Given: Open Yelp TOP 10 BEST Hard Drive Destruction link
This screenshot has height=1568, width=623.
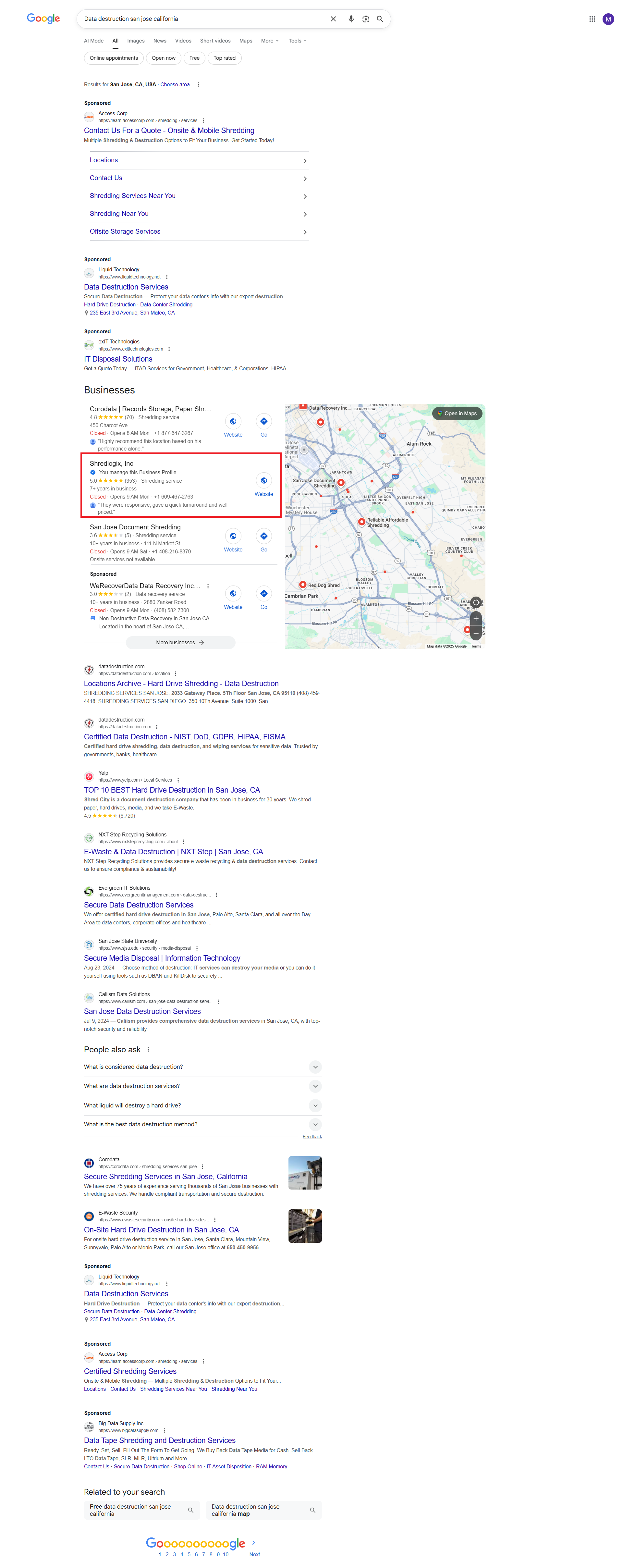Looking at the screenshot, I should 172,789.
